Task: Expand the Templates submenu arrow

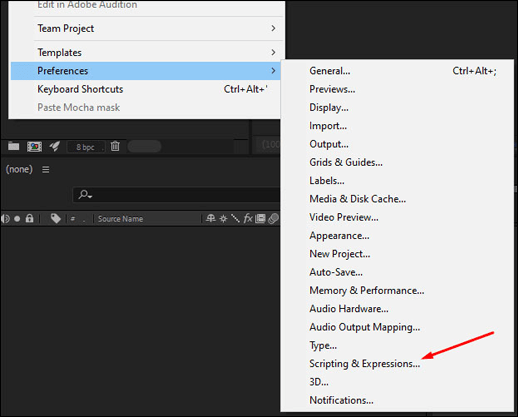Action: 273,52
